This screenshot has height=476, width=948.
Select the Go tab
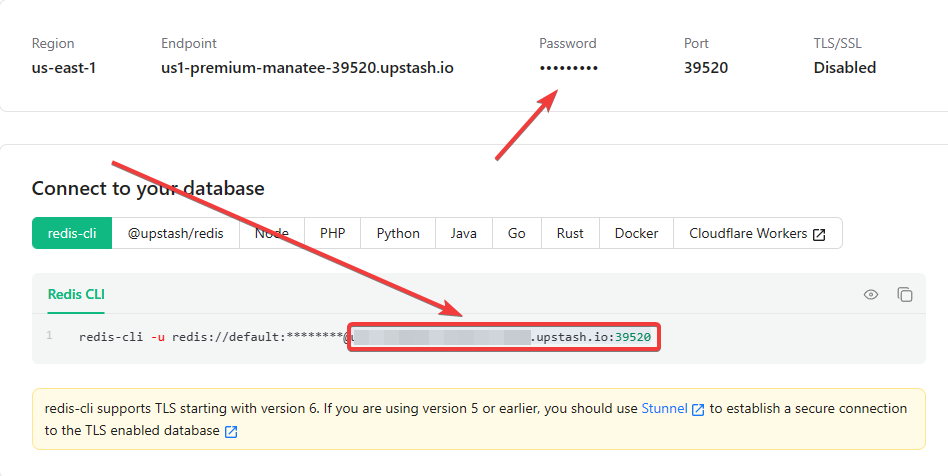[516, 233]
